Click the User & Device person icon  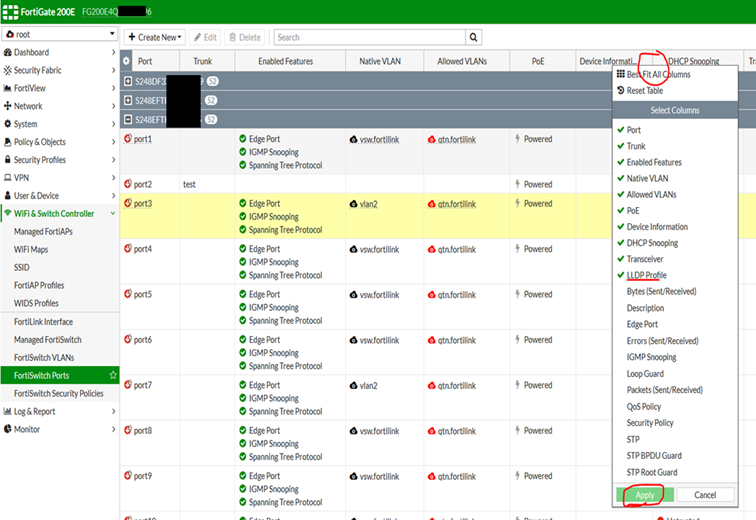tap(7, 196)
